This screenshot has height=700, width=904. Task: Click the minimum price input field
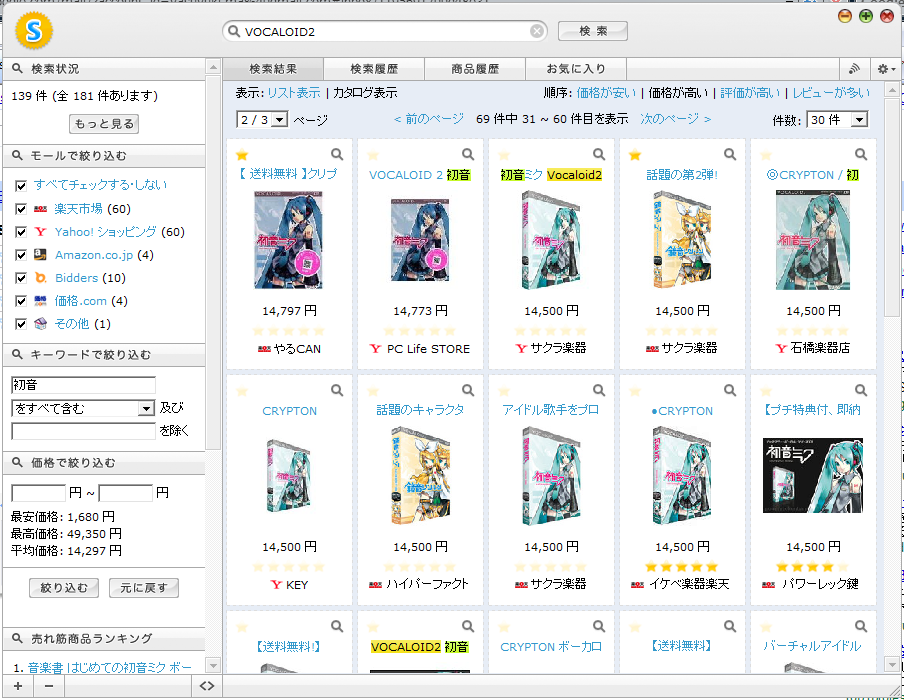pos(39,493)
